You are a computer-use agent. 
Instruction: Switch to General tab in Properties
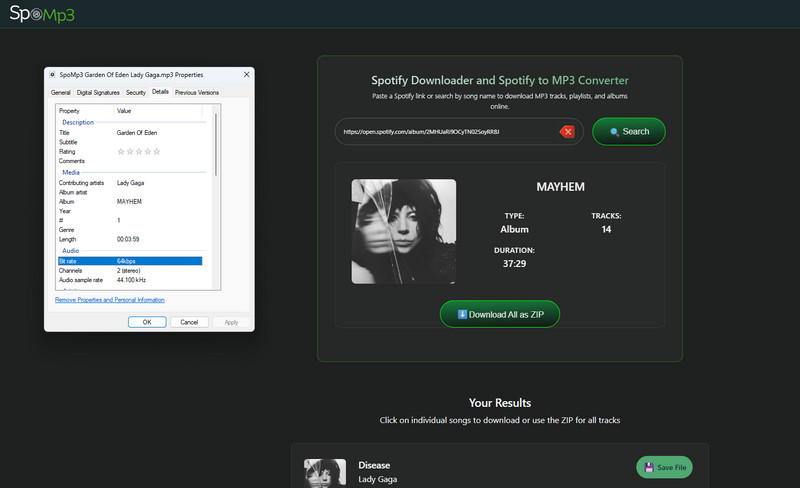pos(61,92)
